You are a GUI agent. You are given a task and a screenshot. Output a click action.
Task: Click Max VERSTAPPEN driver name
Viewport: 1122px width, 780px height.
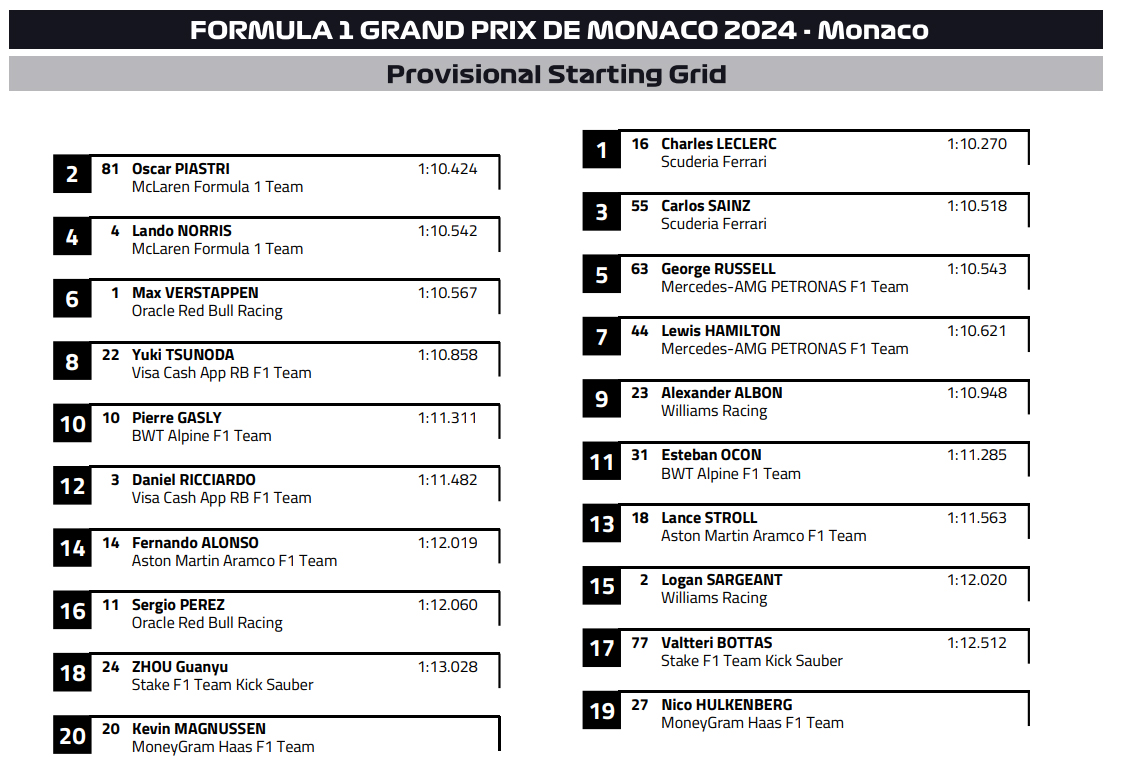pos(195,293)
